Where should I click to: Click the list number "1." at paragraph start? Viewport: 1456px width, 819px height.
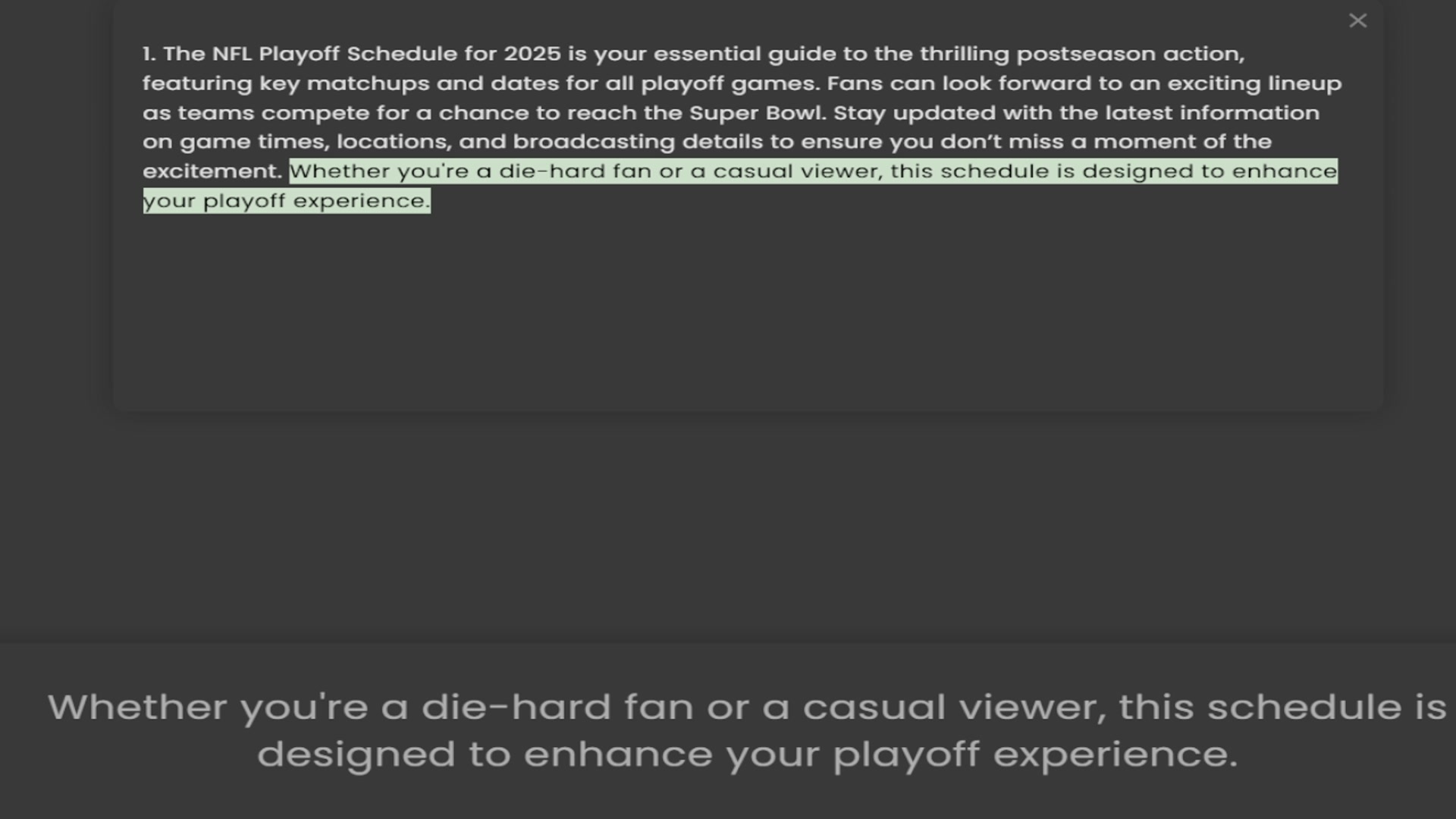coord(149,54)
